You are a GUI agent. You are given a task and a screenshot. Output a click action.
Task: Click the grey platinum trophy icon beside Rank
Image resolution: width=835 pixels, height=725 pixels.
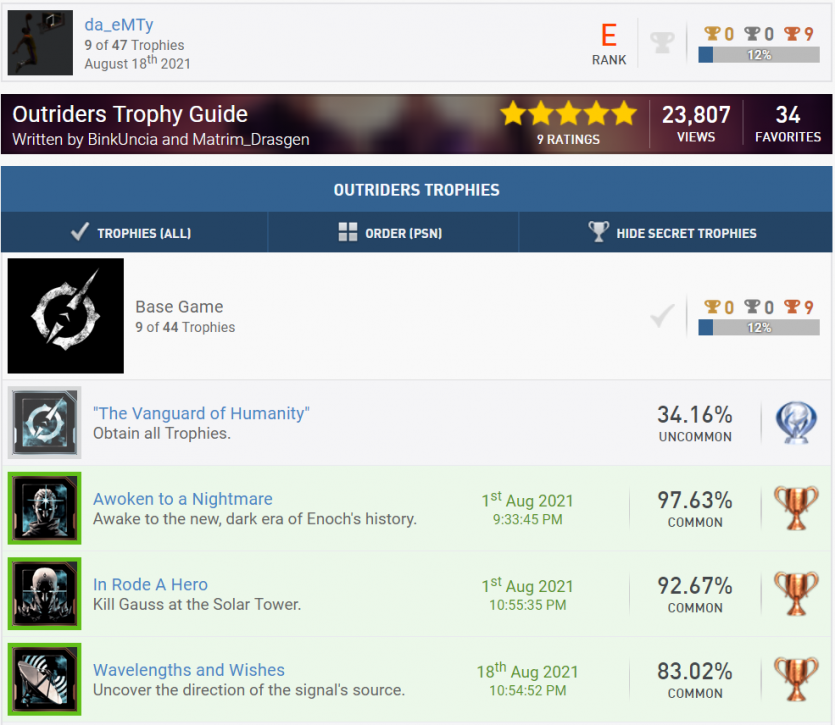(662, 43)
